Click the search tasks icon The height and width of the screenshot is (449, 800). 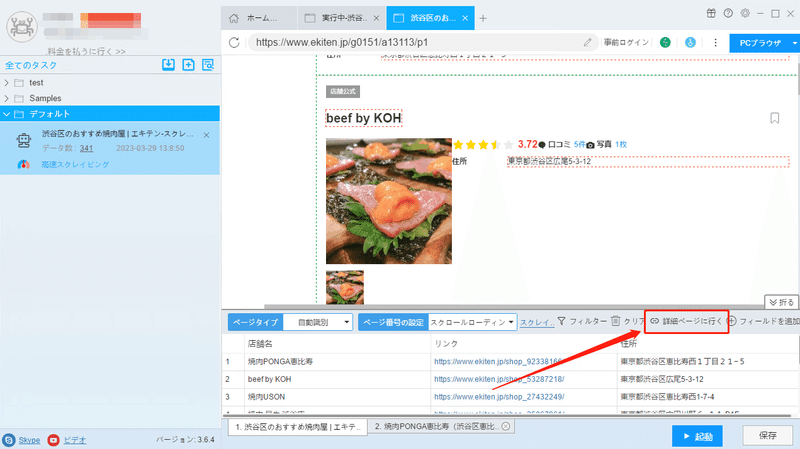click(208, 64)
